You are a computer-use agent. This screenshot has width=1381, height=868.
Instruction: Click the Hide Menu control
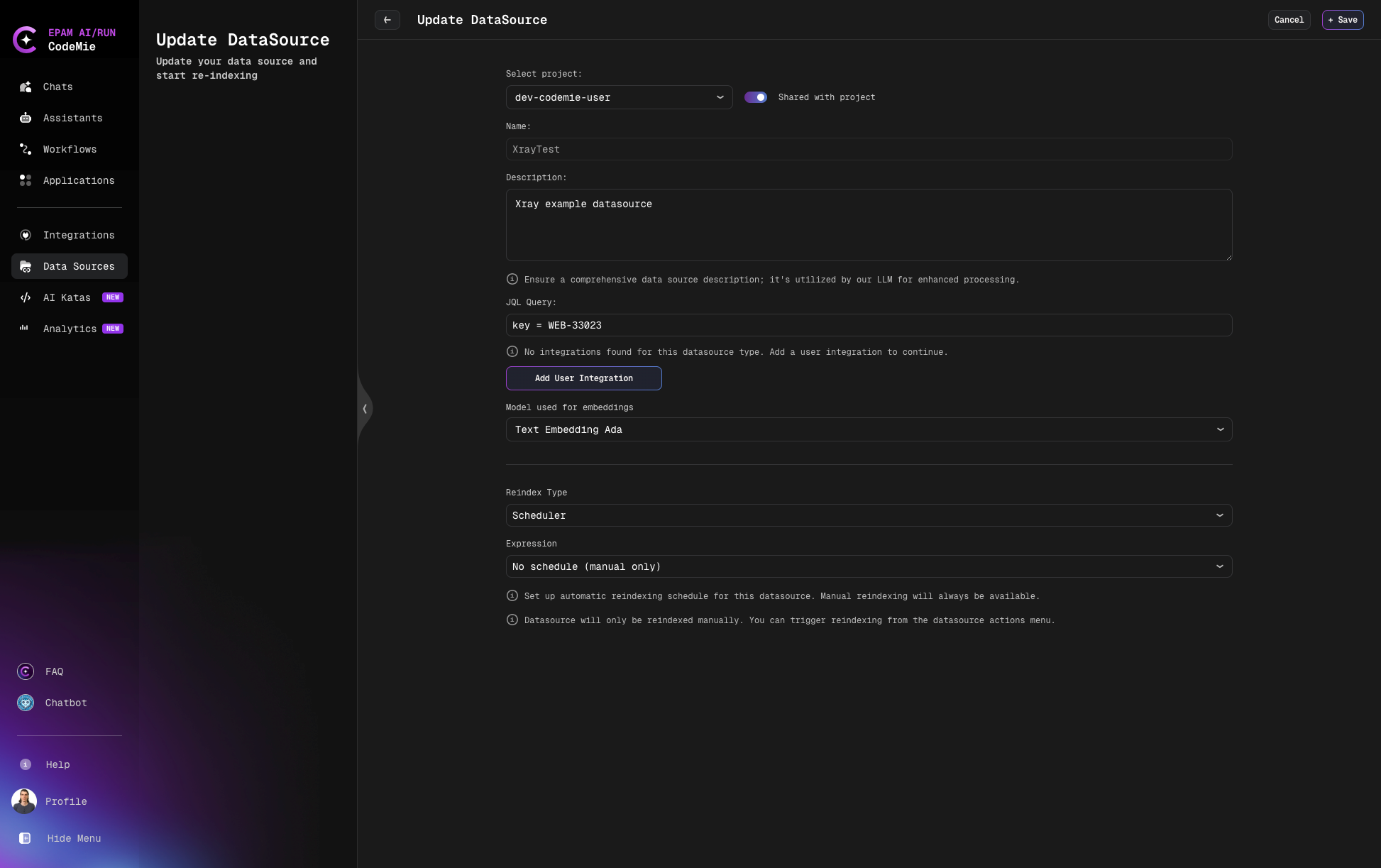(73, 838)
